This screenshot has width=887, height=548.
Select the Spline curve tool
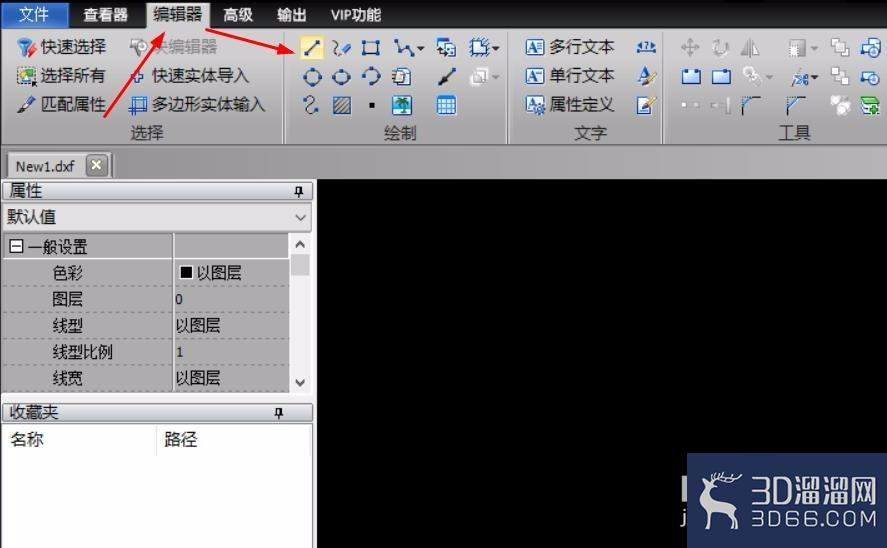click(311, 105)
